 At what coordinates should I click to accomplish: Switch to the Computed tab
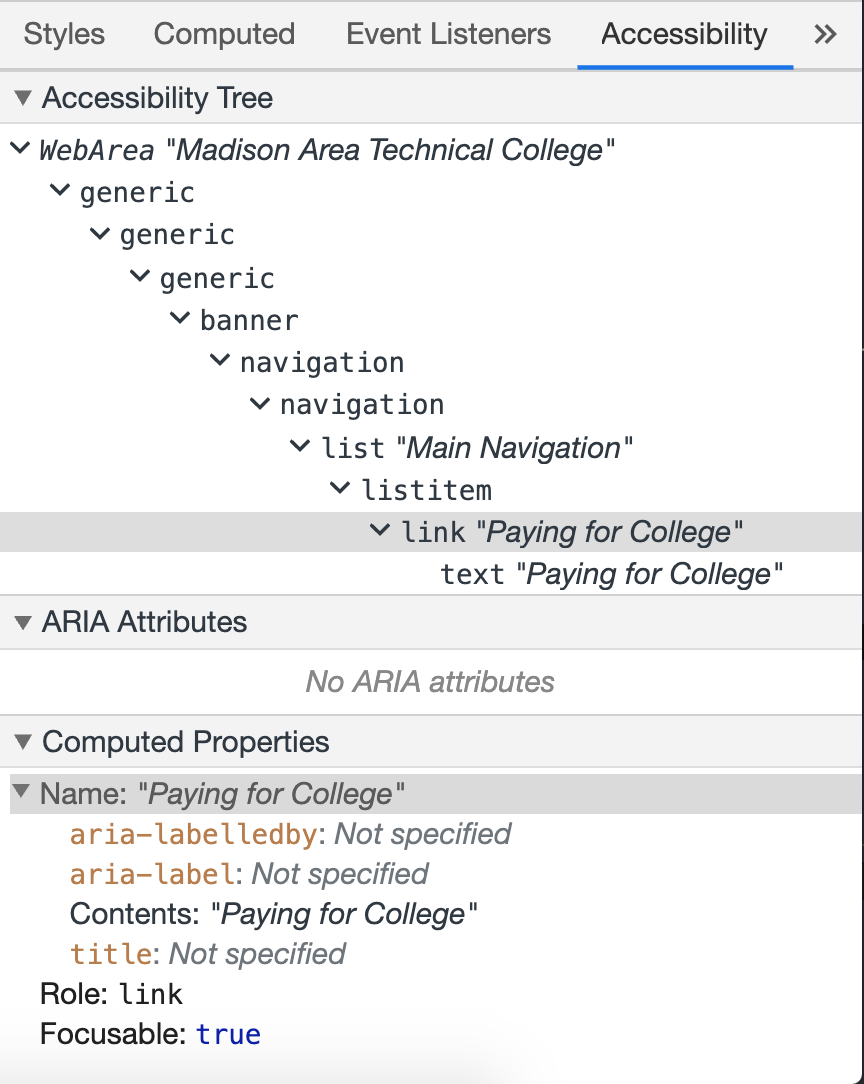pos(224,34)
